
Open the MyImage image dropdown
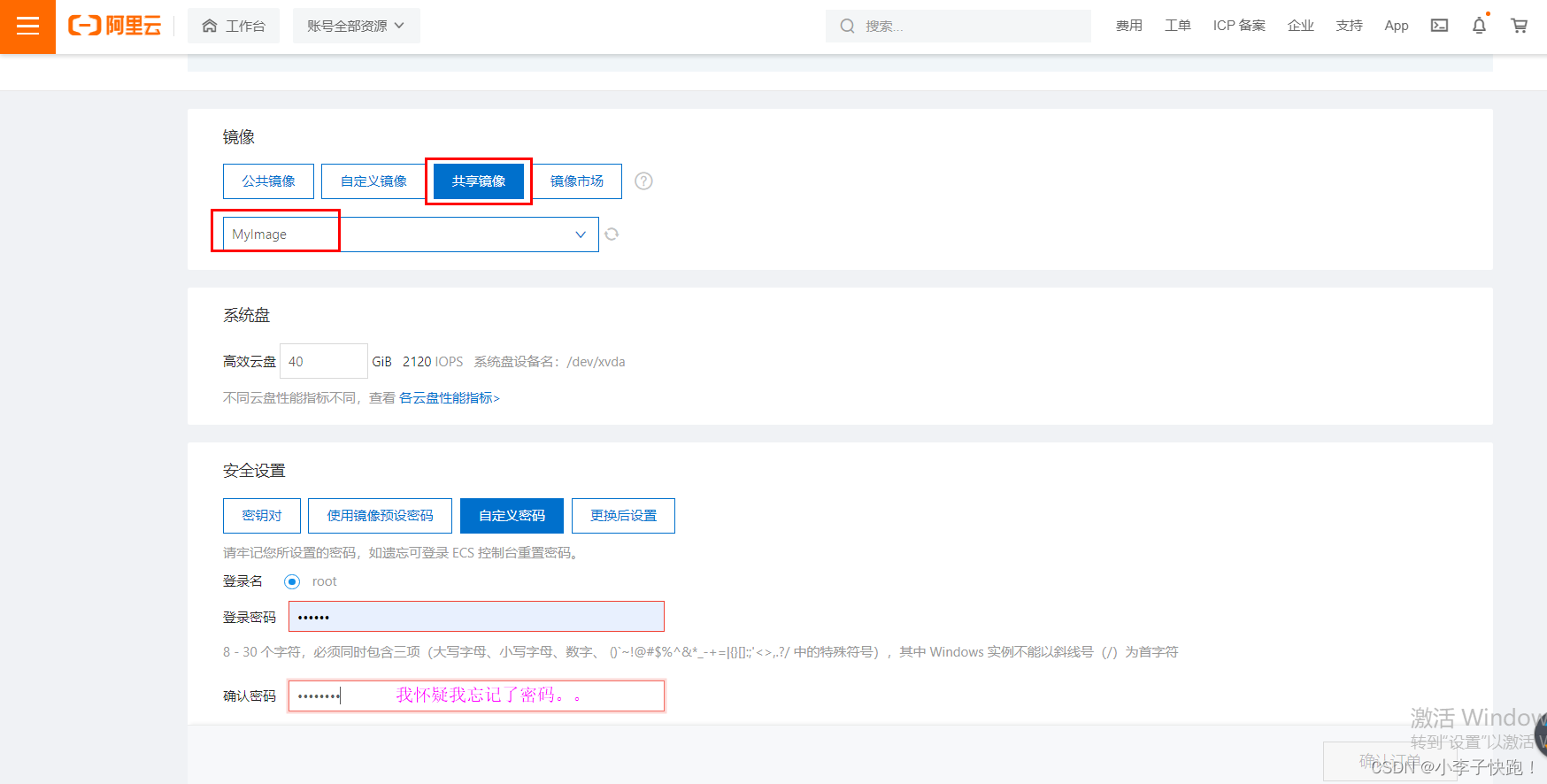411,234
